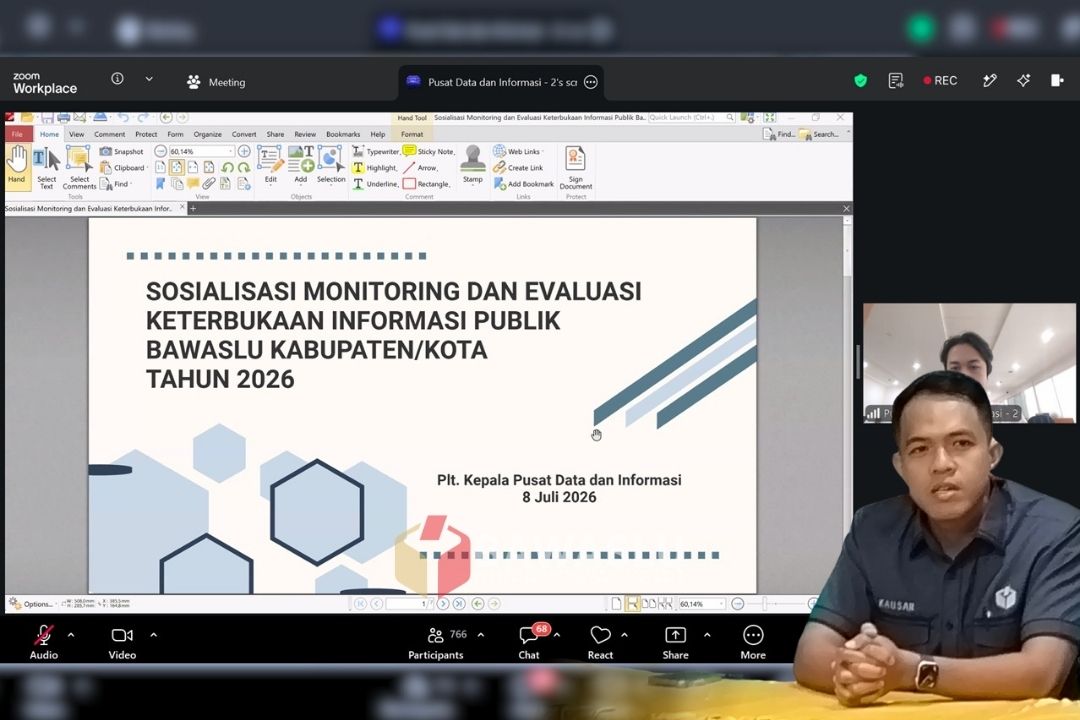Switch to the Comment ribbon tab
The width and height of the screenshot is (1080, 720).
110,134
